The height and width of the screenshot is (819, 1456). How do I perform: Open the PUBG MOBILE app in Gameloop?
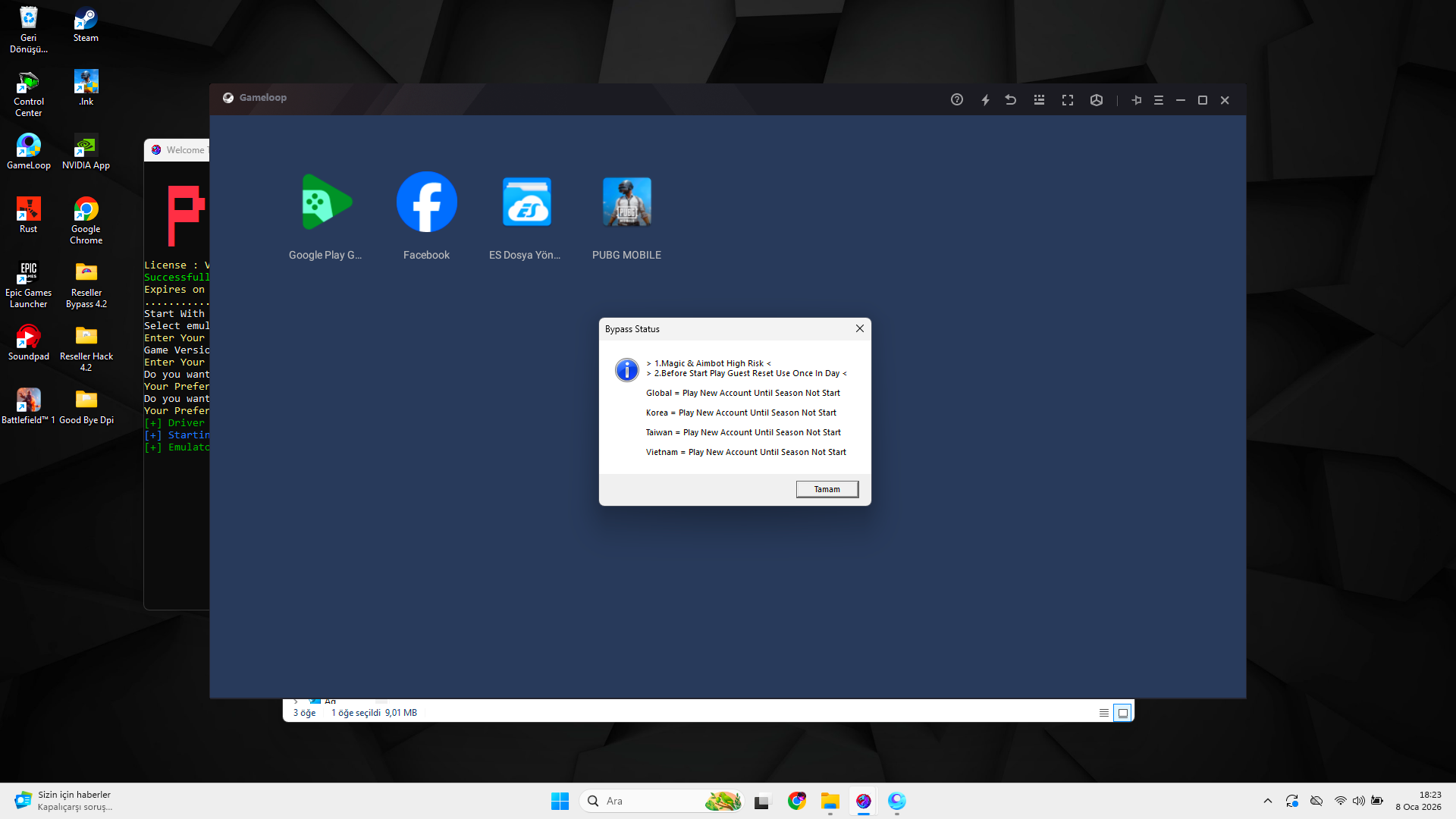pyautogui.click(x=626, y=202)
